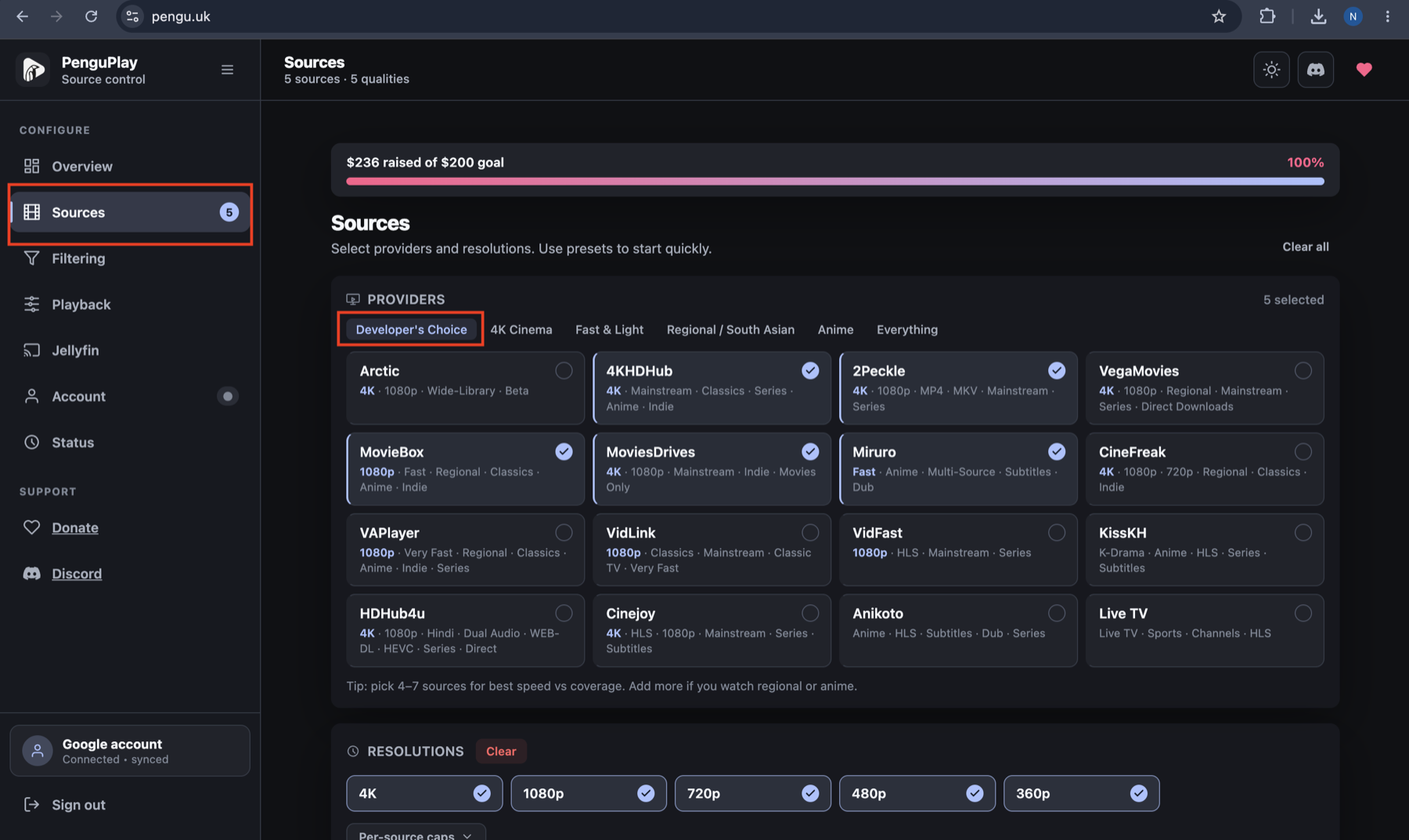Click the PenguPlay penguin logo
Viewport: 1409px width, 840px height.
(x=32, y=70)
